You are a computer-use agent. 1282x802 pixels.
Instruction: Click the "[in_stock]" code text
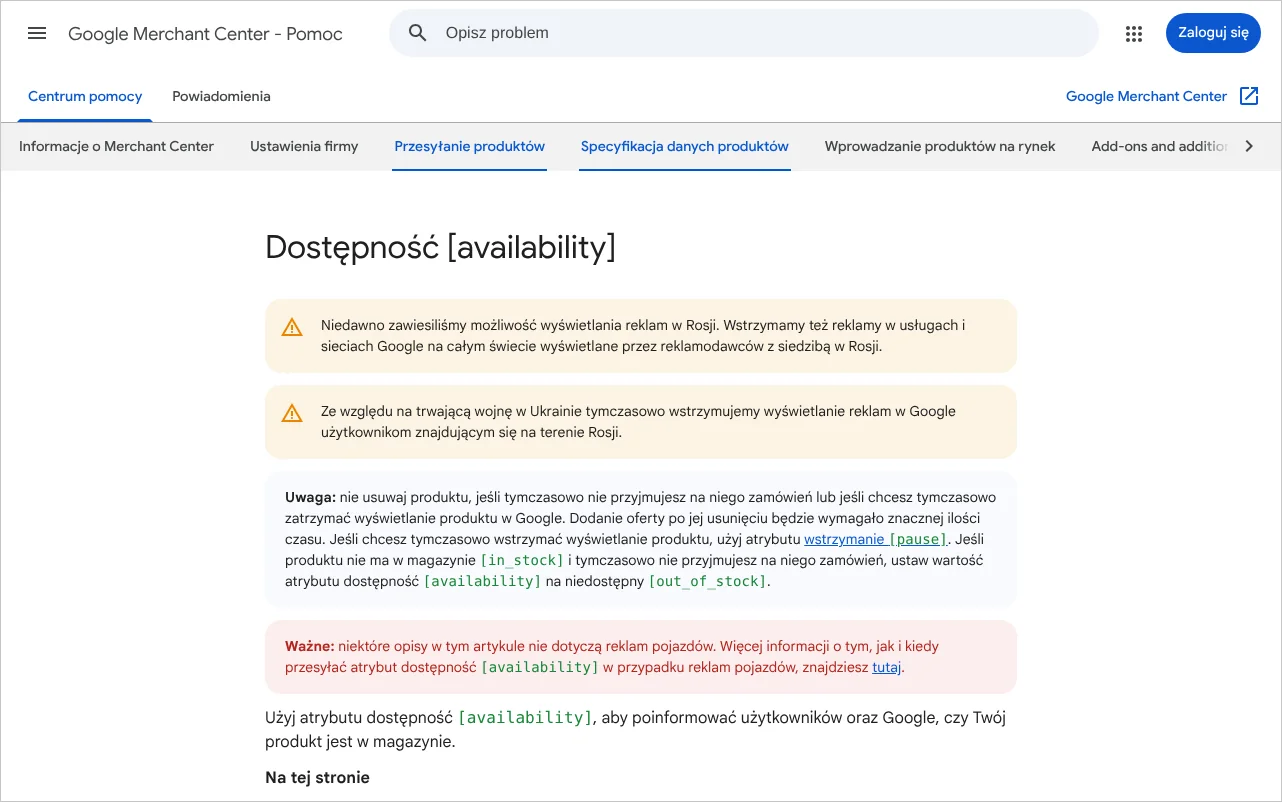(522, 560)
